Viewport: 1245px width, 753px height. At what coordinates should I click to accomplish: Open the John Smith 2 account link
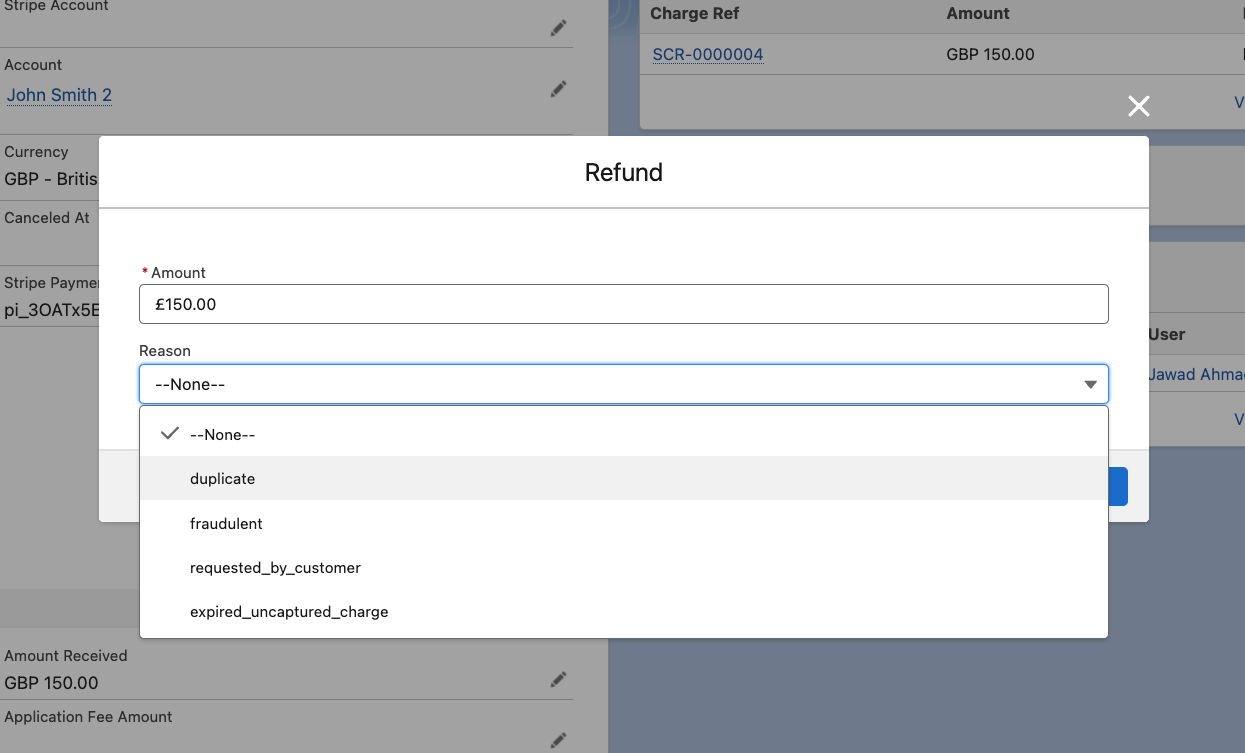click(x=59, y=96)
